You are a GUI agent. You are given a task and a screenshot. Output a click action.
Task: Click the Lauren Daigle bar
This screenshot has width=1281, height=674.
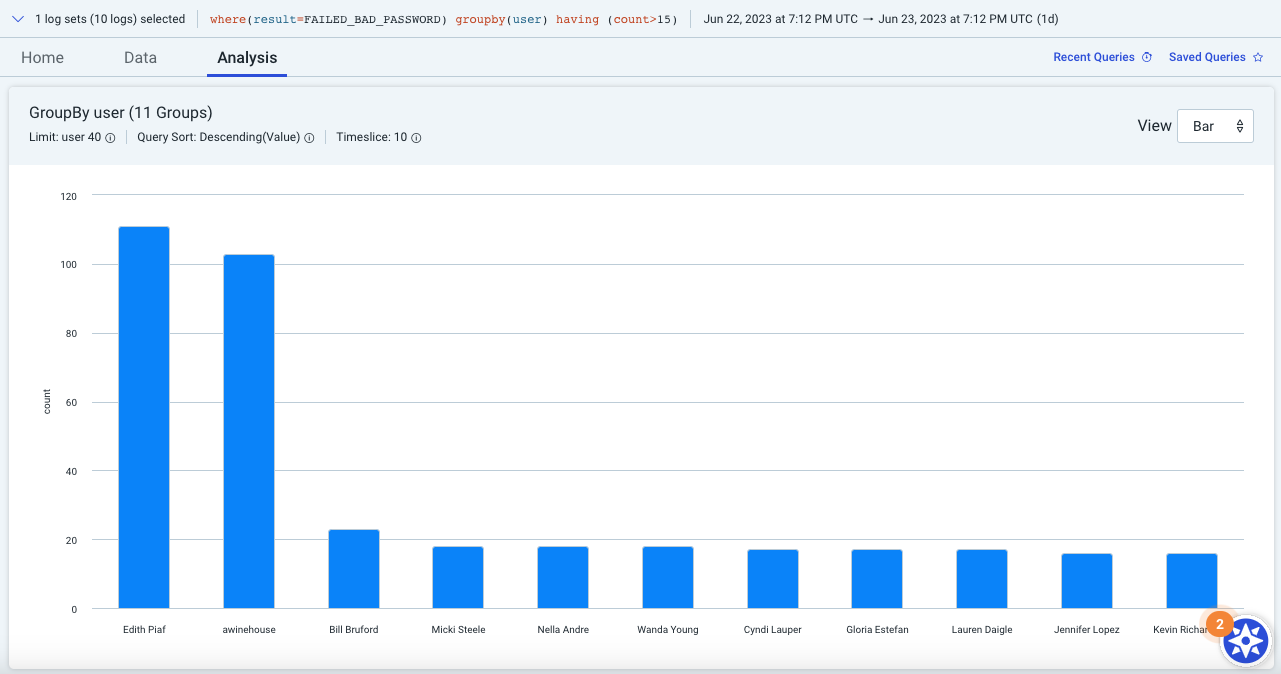click(982, 579)
